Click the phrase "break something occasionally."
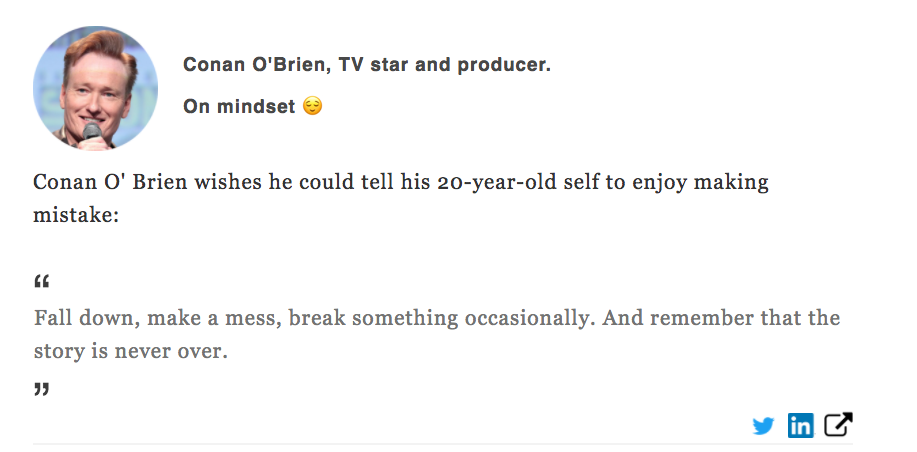Image resolution: width=917 pixels, height=452 pixels. point(442,318)
